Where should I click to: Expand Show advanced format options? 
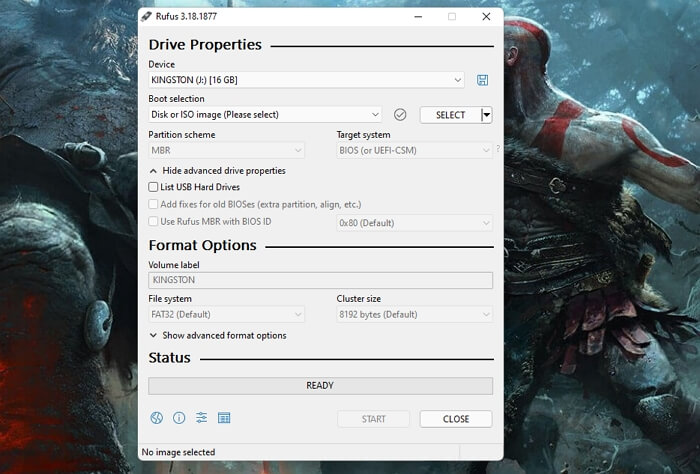point(218,335)
